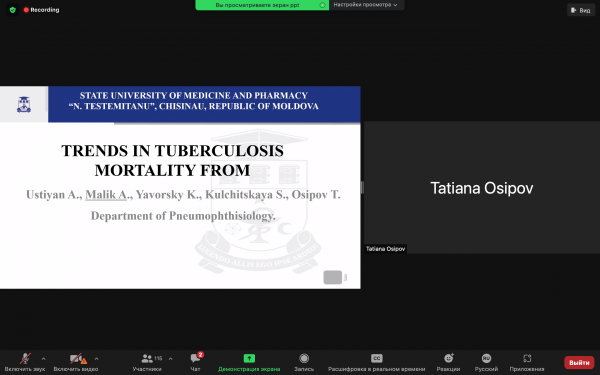Expand video options arrow beside camera
Viewport: 600px width, 375px height.
[x=96, y=359]
